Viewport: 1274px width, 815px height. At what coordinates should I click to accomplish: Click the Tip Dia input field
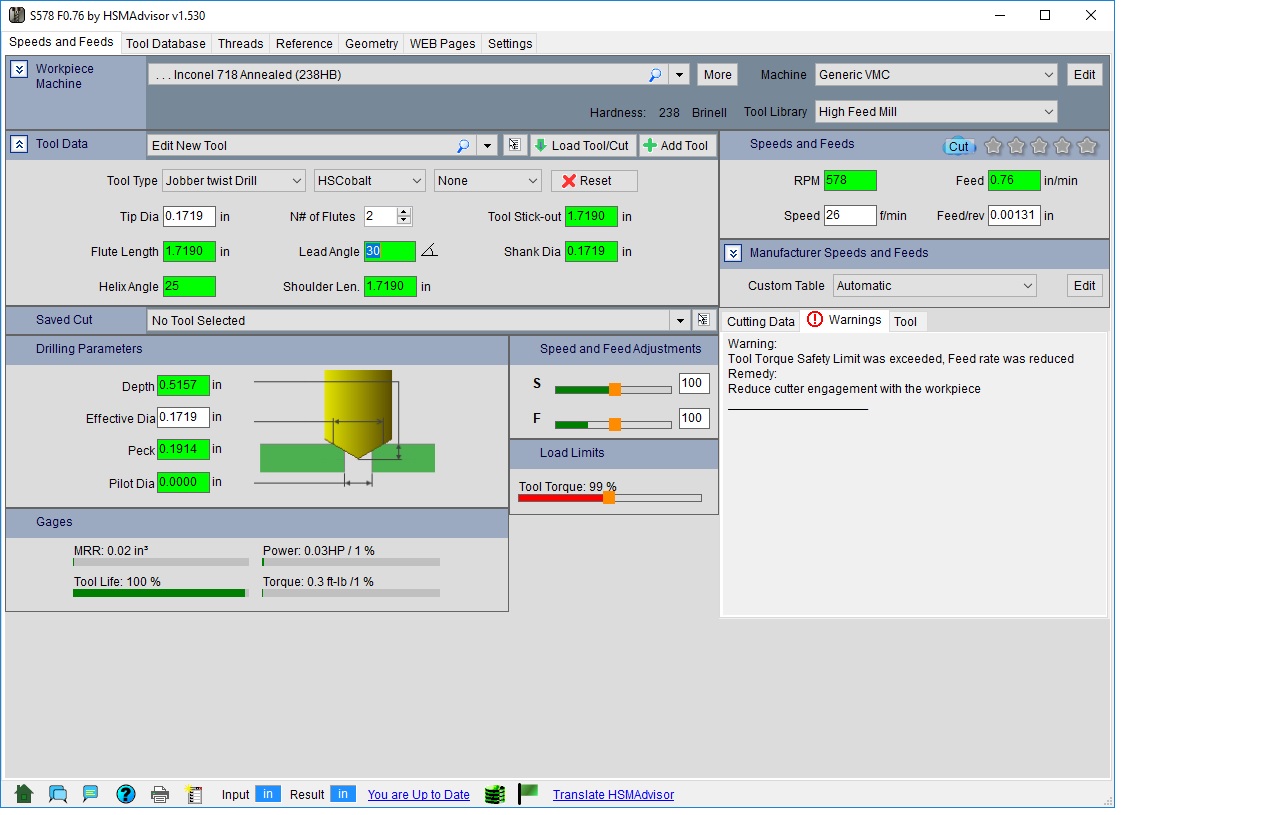(x=189, y=216)
